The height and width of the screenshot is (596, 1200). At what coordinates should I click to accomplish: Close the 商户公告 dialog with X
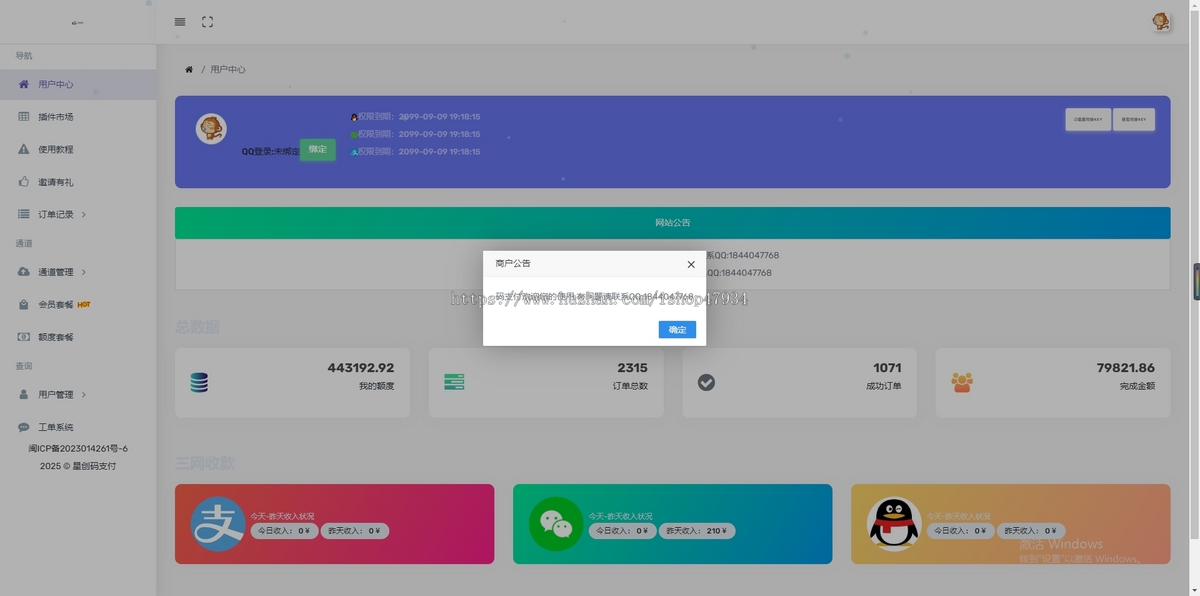690,264
